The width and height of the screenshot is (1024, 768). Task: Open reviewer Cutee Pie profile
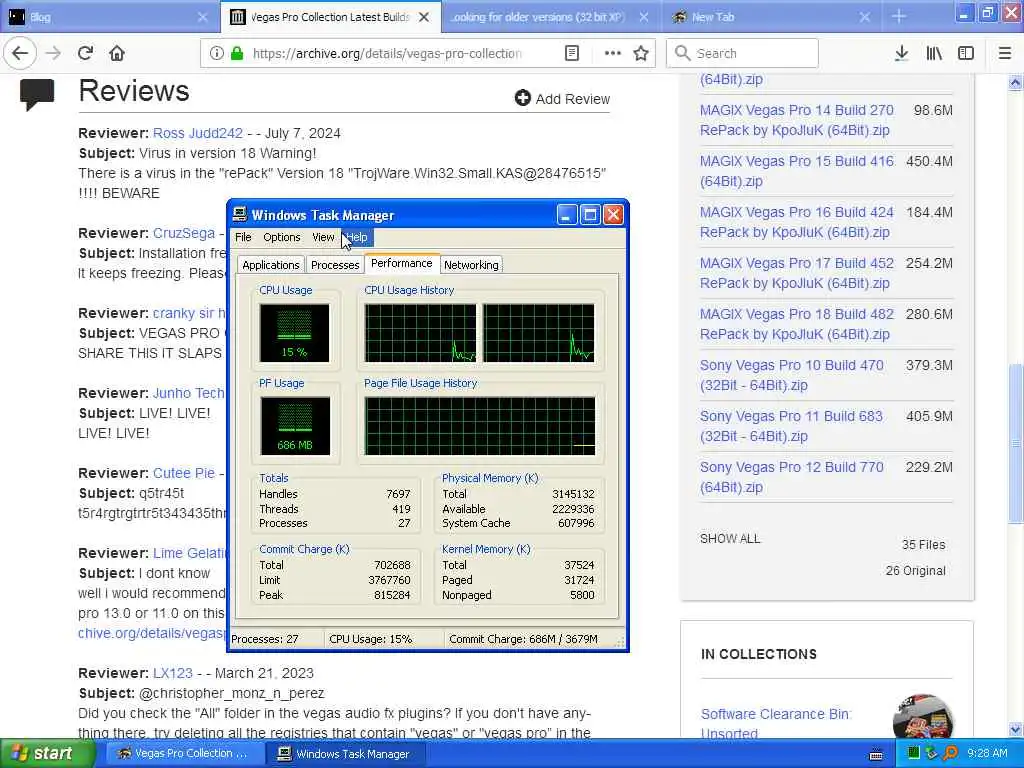(x=184, y=473)
